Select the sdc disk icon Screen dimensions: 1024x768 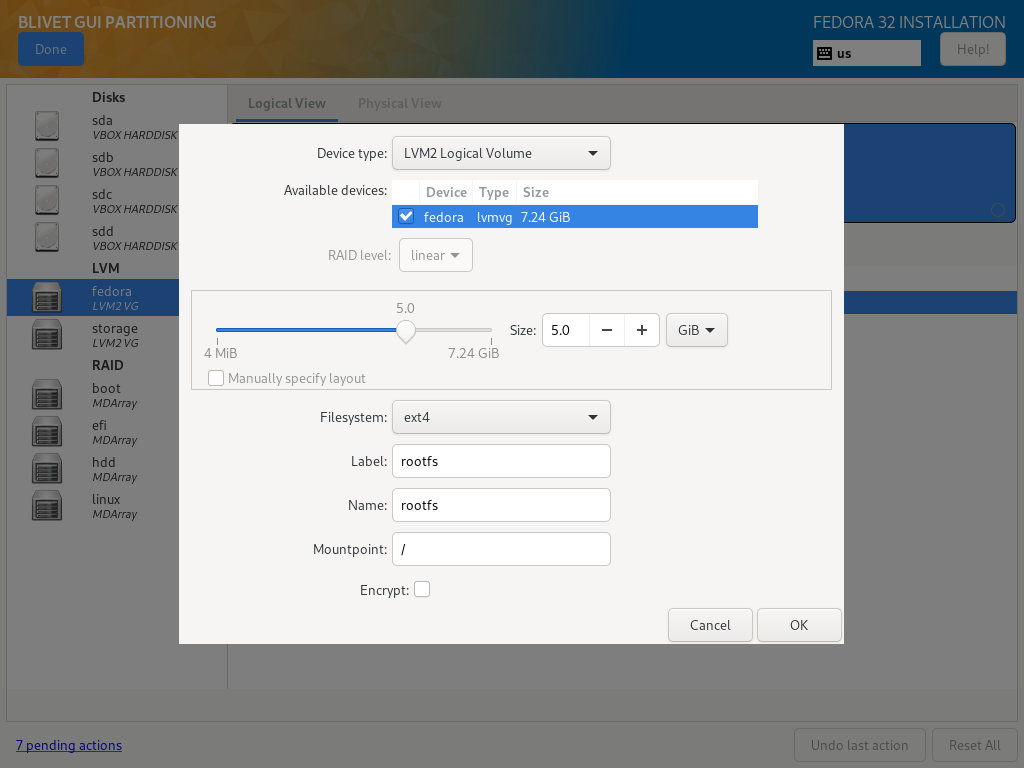click(x=47, y=200)
